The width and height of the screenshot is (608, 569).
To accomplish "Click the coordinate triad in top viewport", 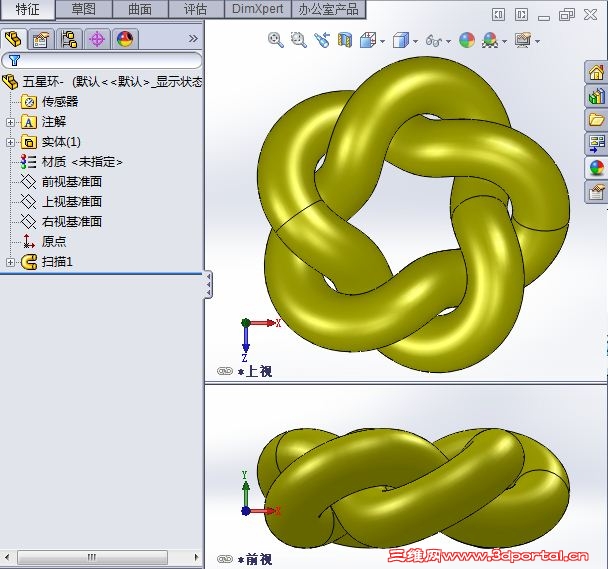I will 260,341.
